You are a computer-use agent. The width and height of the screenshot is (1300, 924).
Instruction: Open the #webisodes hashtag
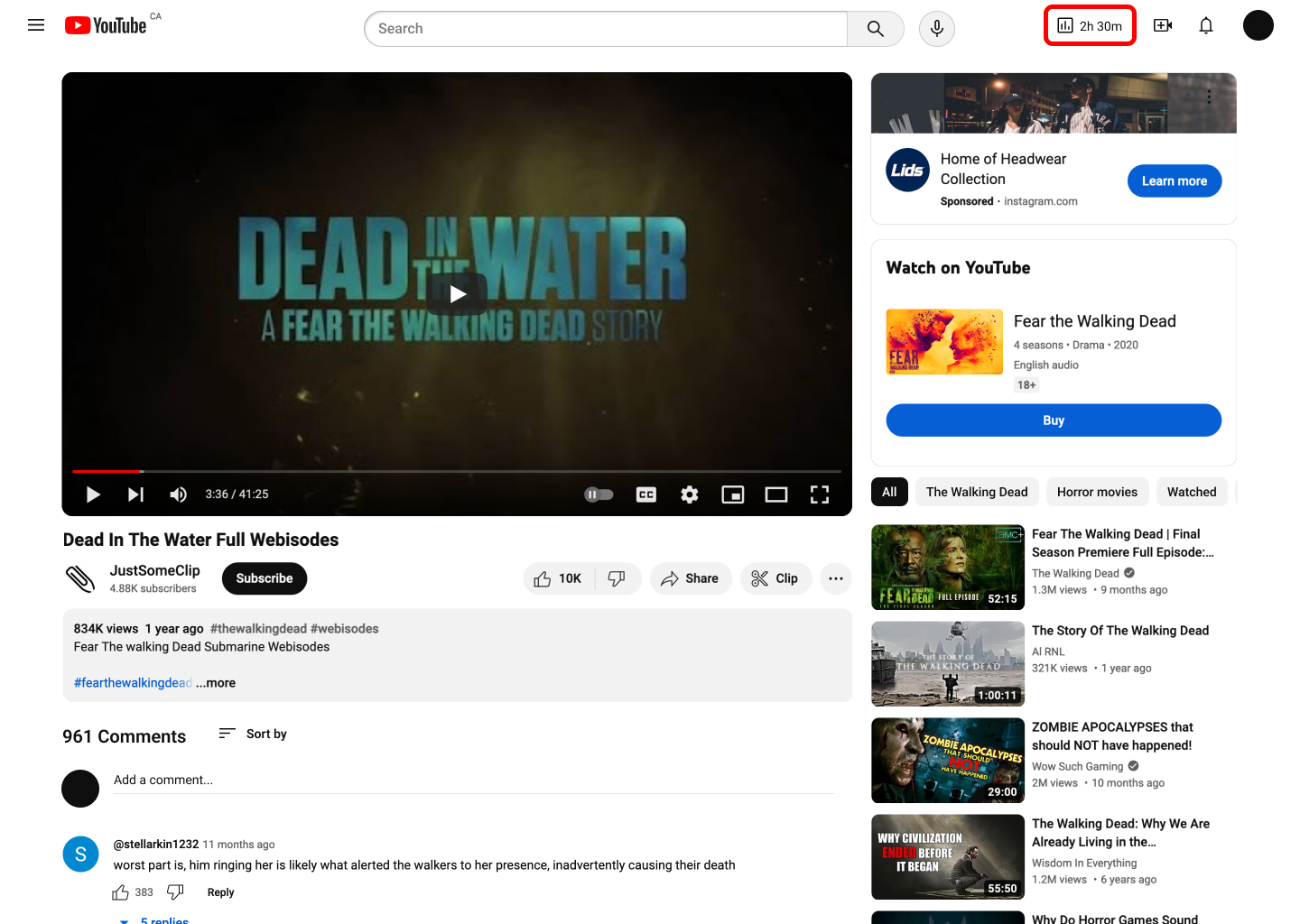345,629
